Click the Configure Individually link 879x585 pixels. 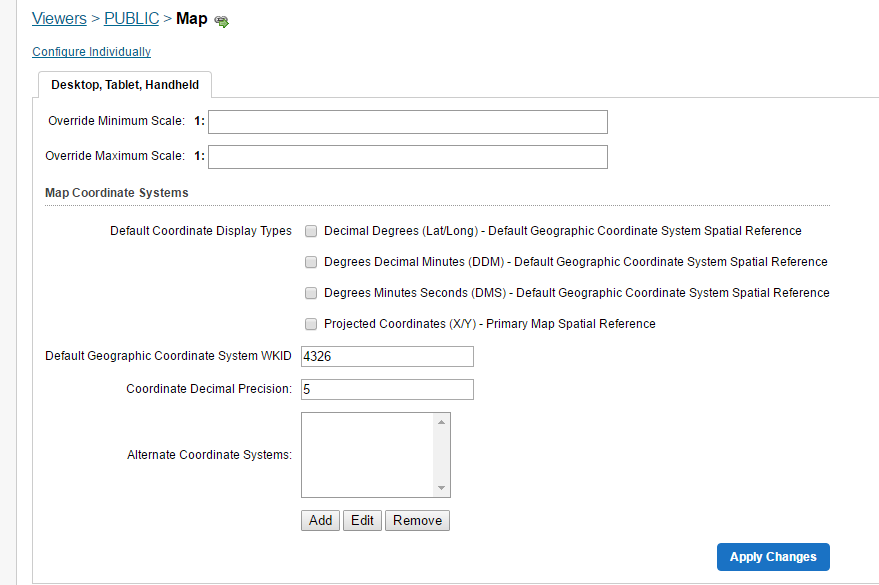click(x=91, y=52)
